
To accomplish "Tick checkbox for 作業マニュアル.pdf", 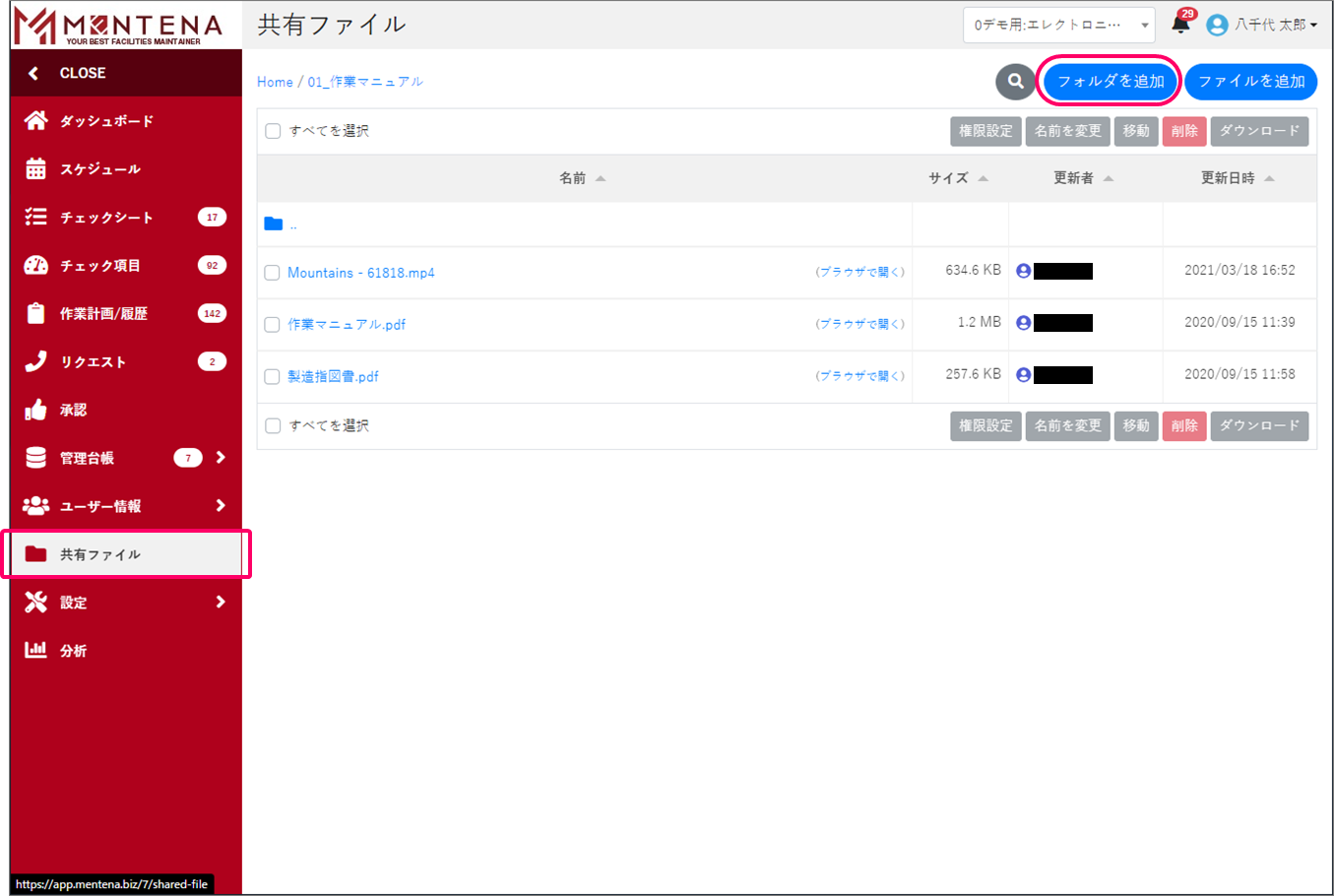I will point(273,325).
